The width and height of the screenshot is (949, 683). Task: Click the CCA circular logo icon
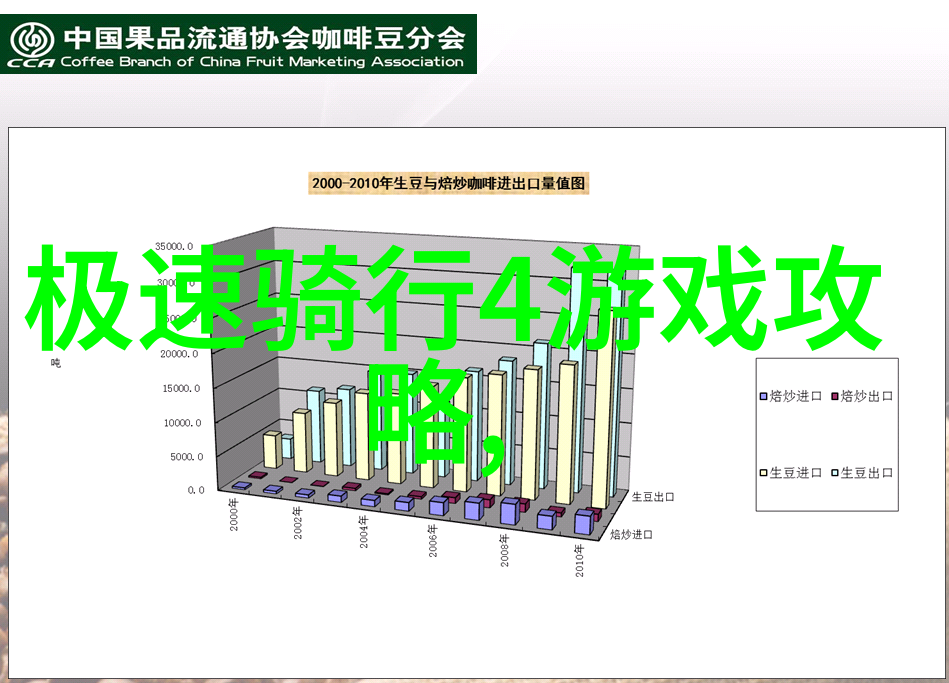pos(32,38)
